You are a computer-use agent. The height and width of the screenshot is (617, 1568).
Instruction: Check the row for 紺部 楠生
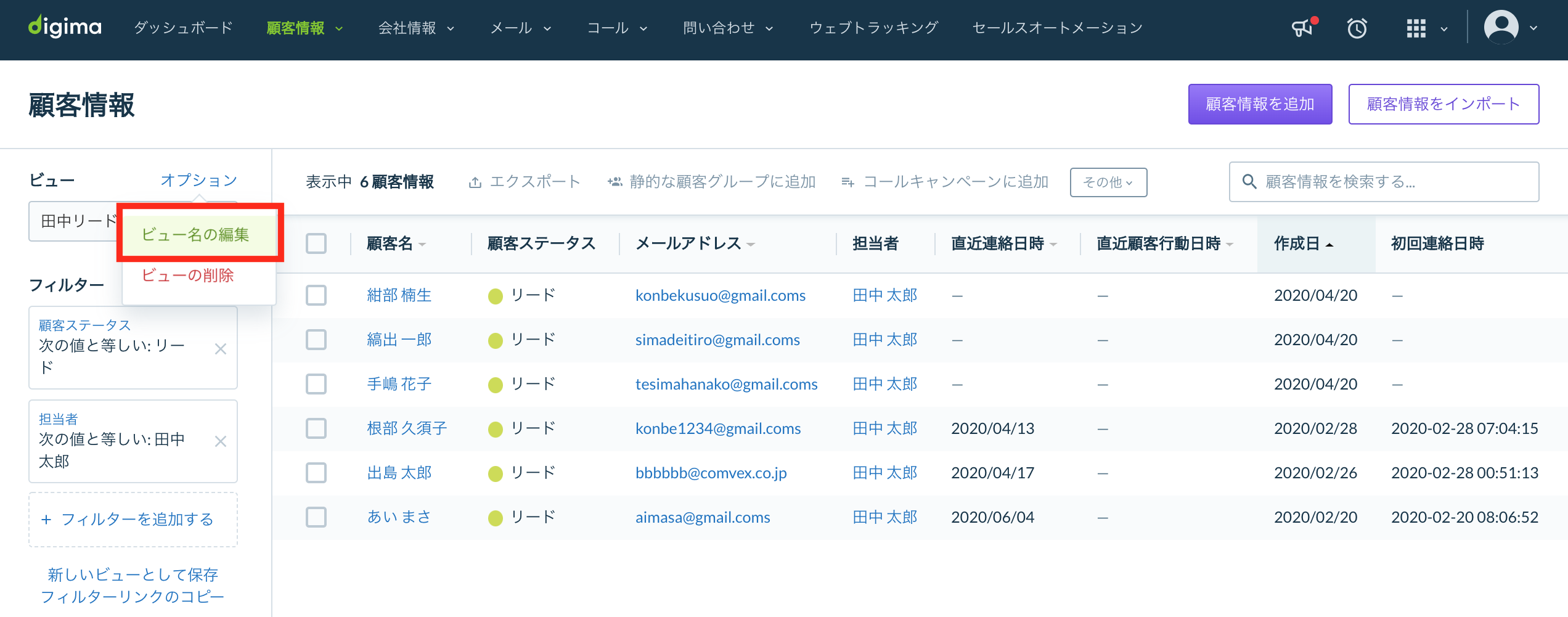[316, 295]
